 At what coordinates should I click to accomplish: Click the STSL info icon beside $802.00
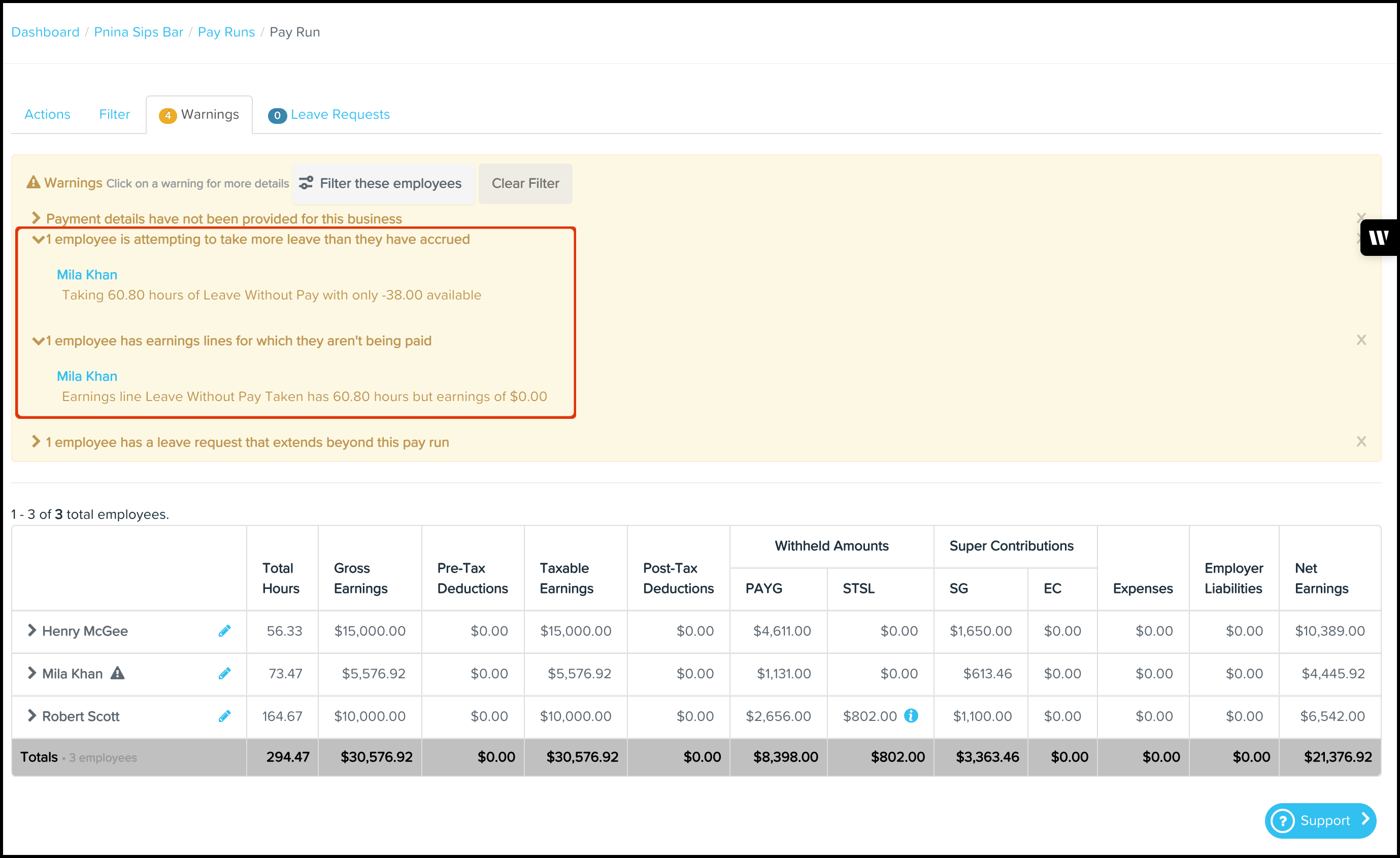[911, 715]
